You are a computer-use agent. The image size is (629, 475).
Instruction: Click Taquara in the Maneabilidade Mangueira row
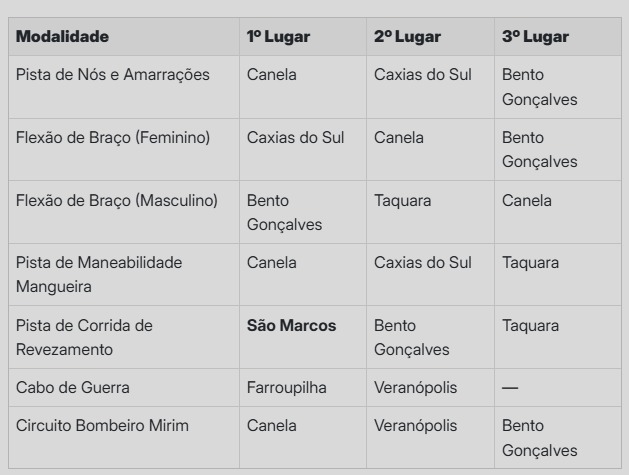coord(530,263)
